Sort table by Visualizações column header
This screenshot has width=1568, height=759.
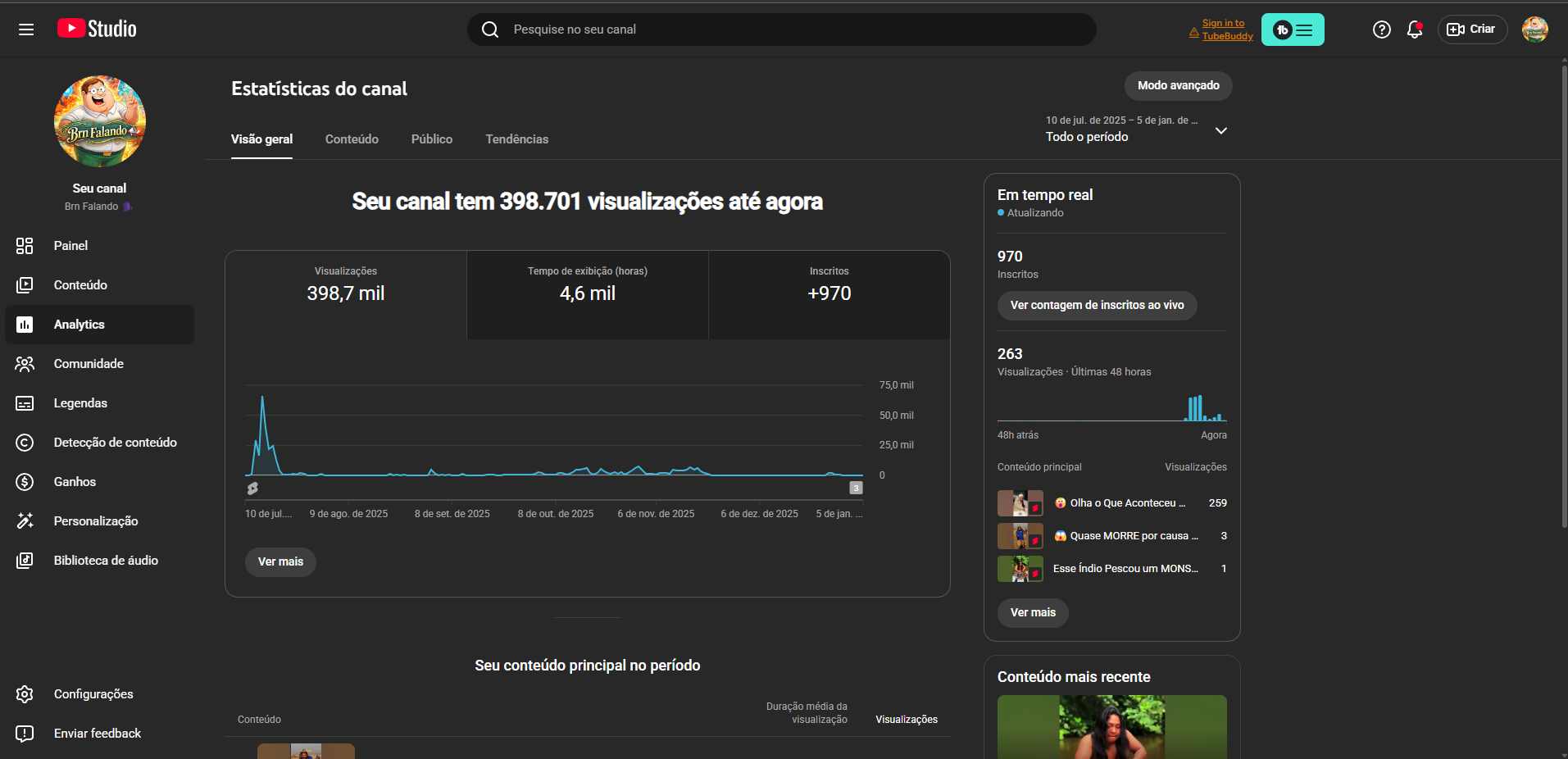(907, 720)
